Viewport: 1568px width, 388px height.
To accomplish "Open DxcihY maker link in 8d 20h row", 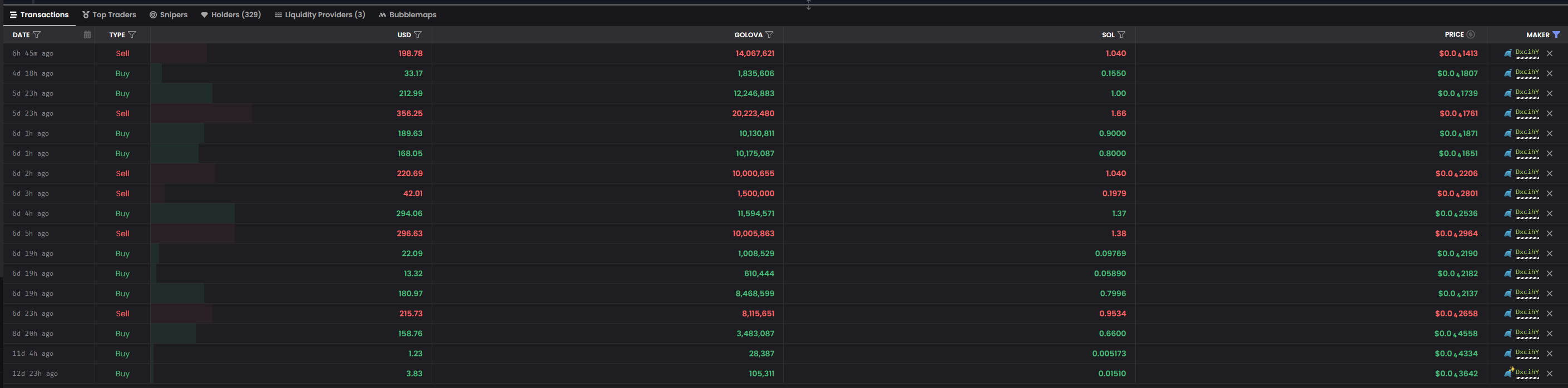I will click(1527, 332).
